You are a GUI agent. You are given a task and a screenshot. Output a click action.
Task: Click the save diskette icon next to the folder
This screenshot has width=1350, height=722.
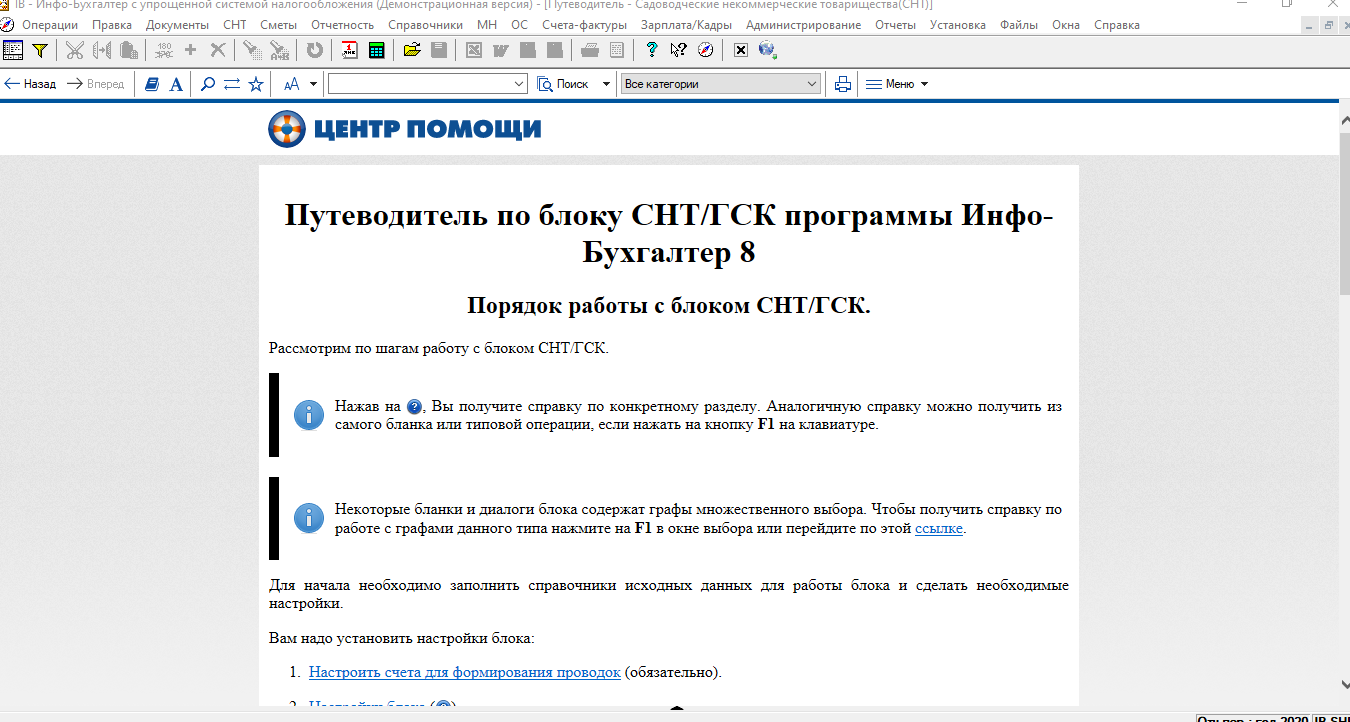[x=439, y=49]
